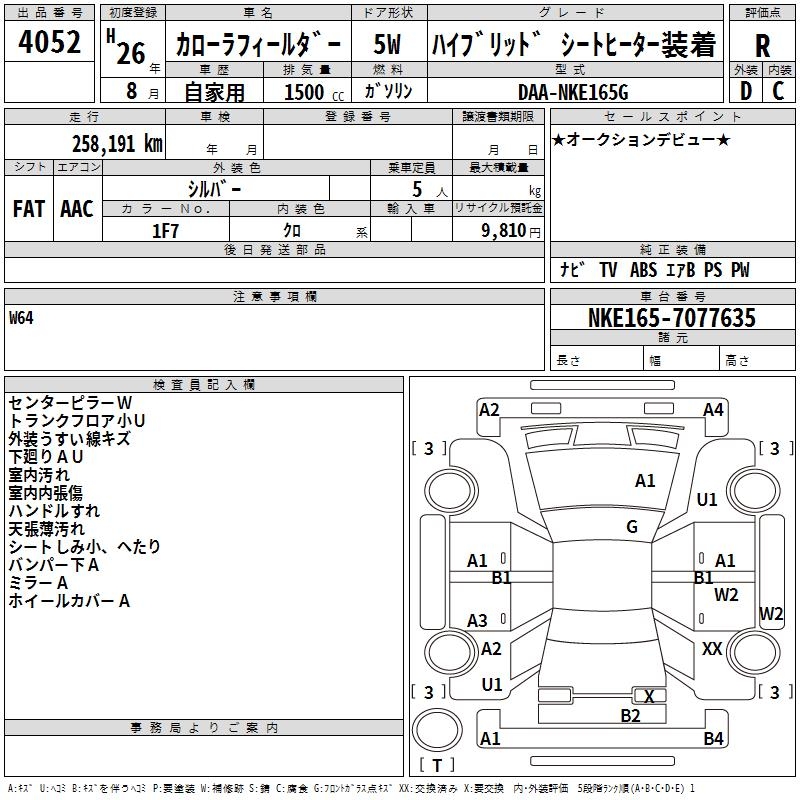This screenshot has width=800, height=800.
Task: Click the 検査員記入欄 section header
Action: 204,385
